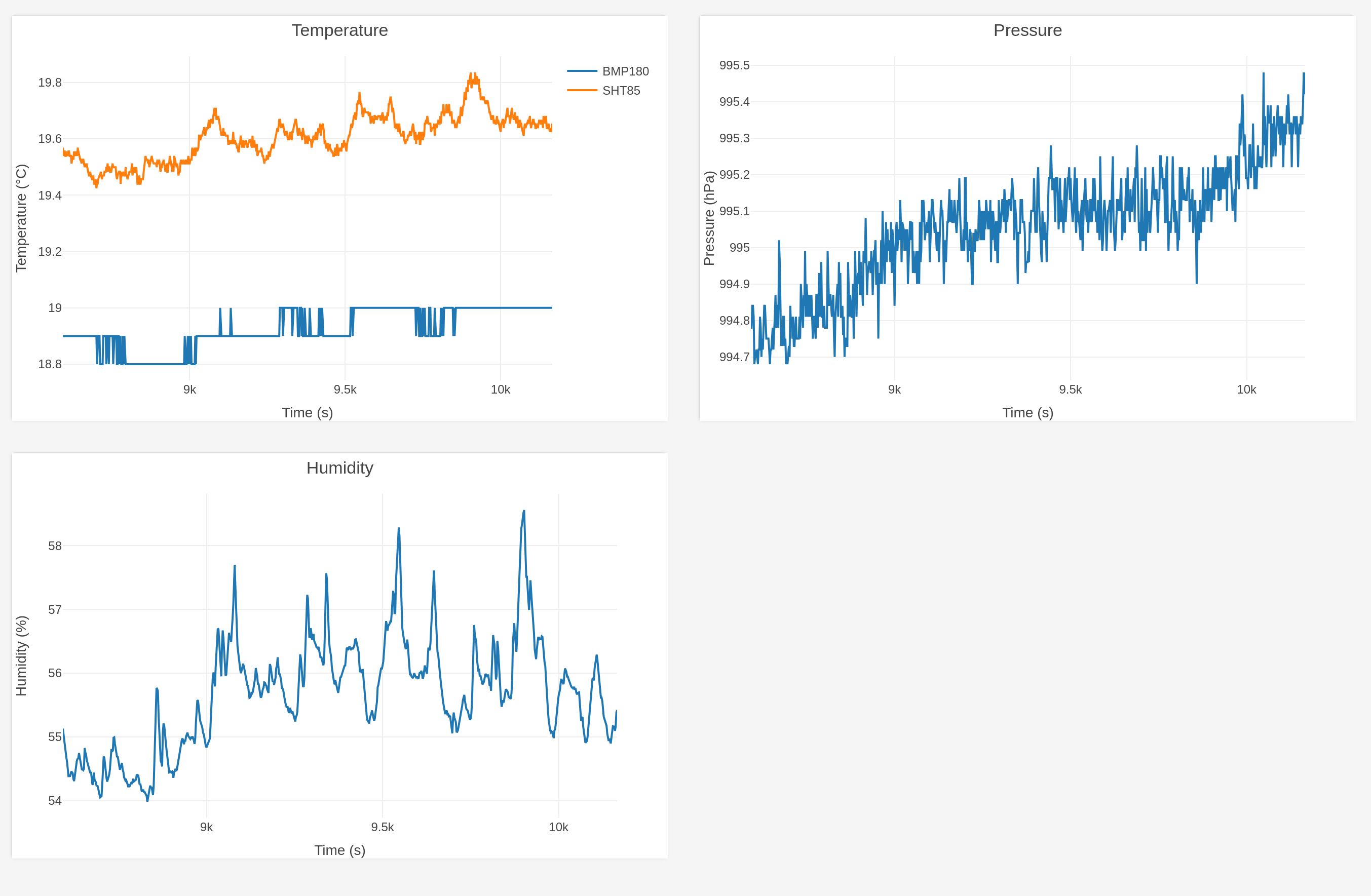Click the Pressure chart title

pyautogui.click(x=1027, y=30)
